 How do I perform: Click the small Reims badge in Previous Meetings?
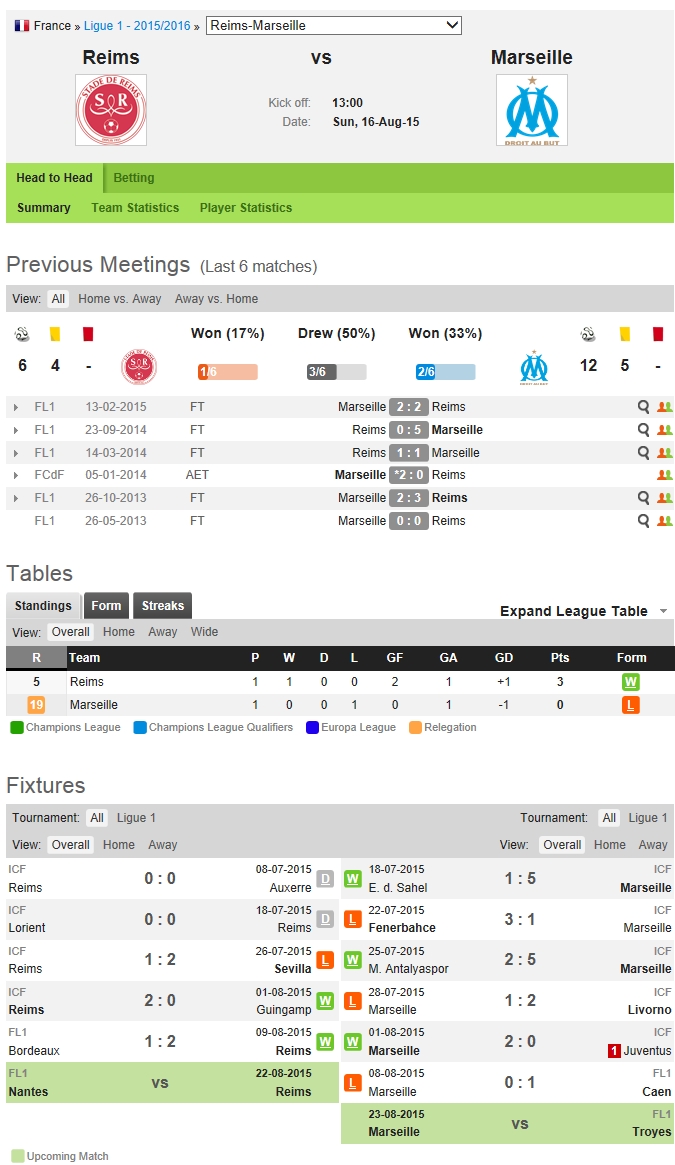[x=137, y=368]
